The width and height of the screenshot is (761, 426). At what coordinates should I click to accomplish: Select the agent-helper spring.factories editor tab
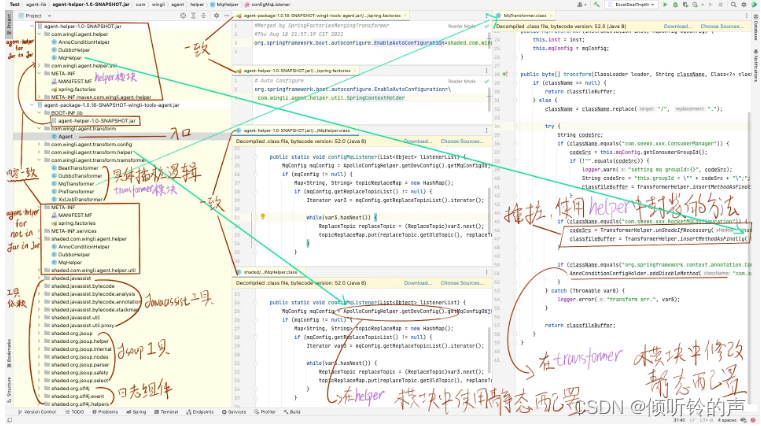point(297,70)
